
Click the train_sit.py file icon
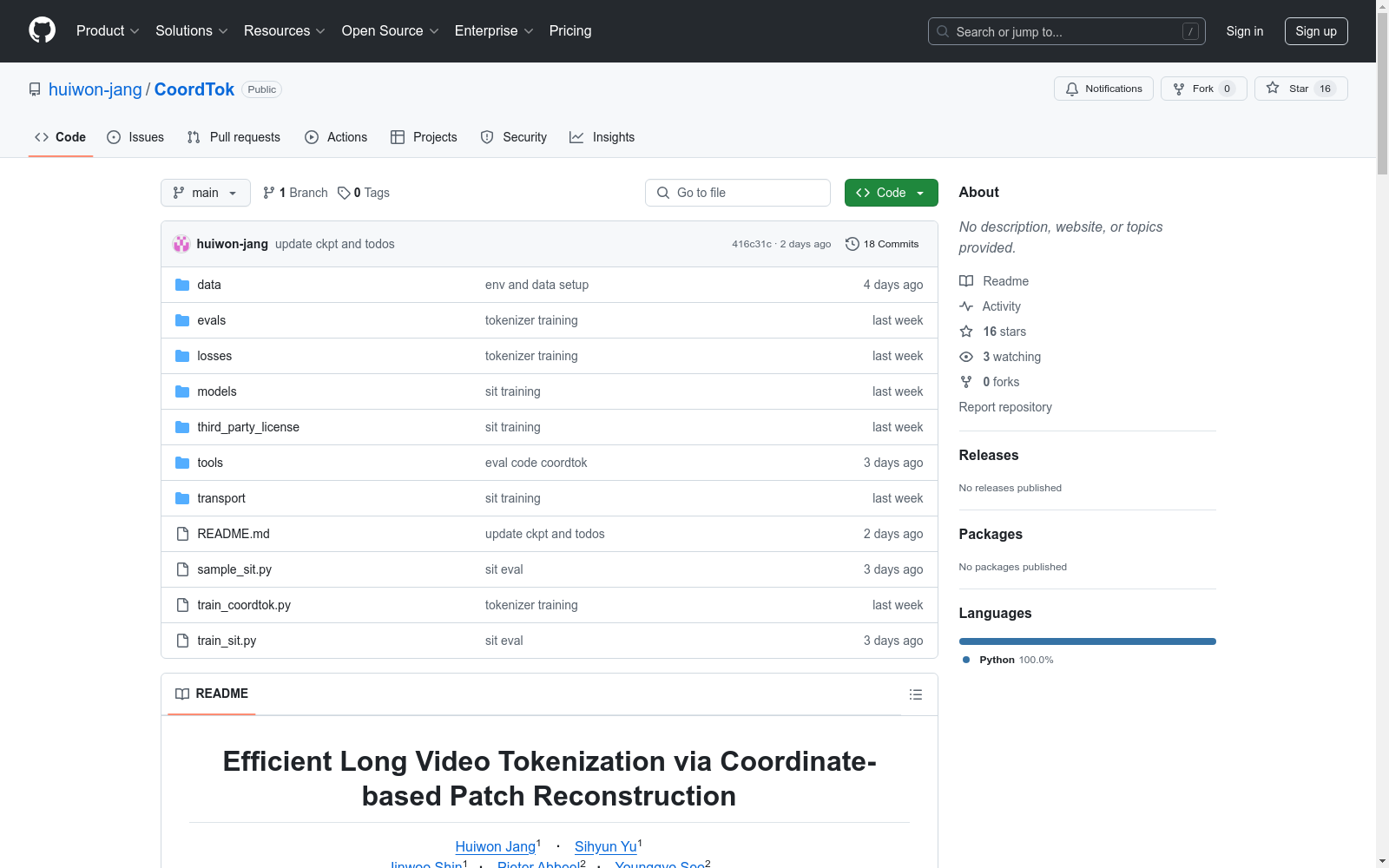click(182, 641)
